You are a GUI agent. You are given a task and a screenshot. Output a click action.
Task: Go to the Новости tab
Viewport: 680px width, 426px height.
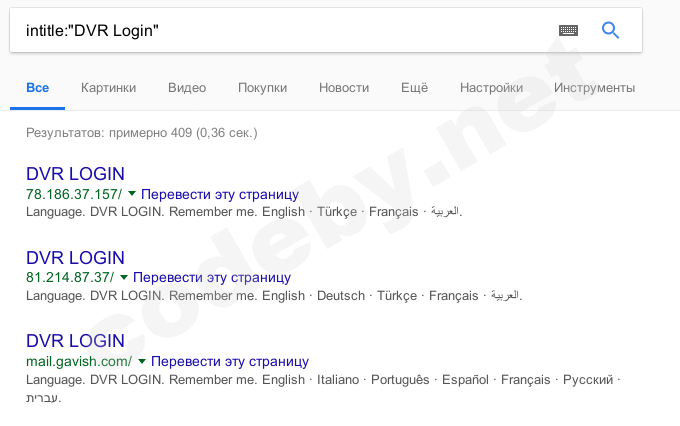pyautogui.click(x=344, y=88)
